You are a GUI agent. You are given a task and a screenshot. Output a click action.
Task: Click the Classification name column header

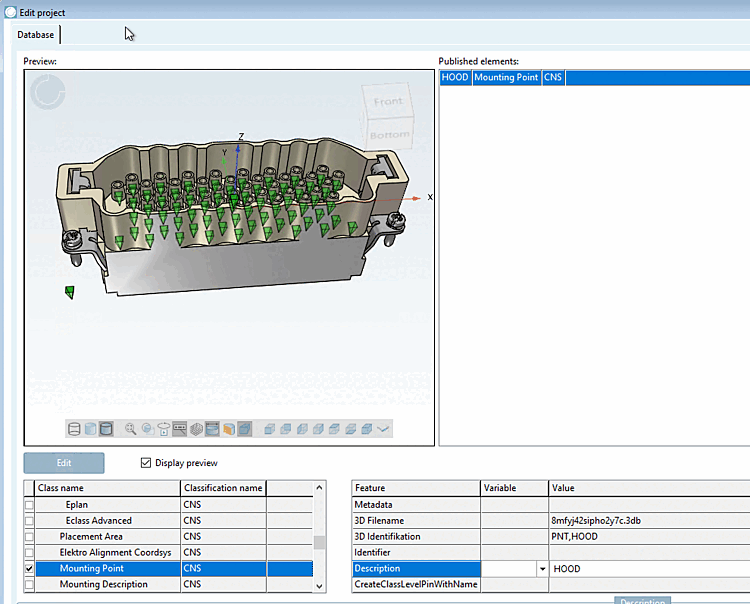pos(223,488)
